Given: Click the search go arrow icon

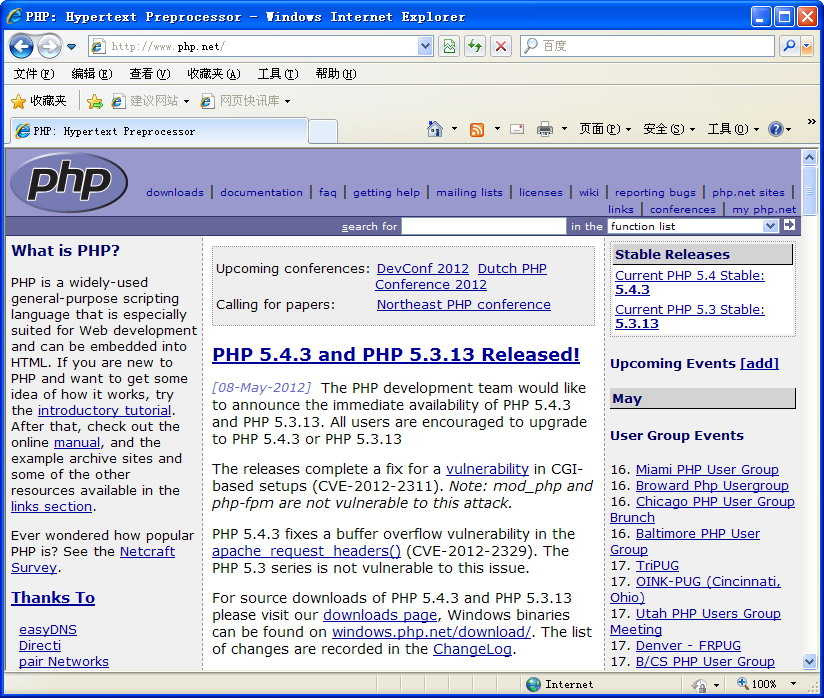Looking at the screenshot, I should (789, 225).
